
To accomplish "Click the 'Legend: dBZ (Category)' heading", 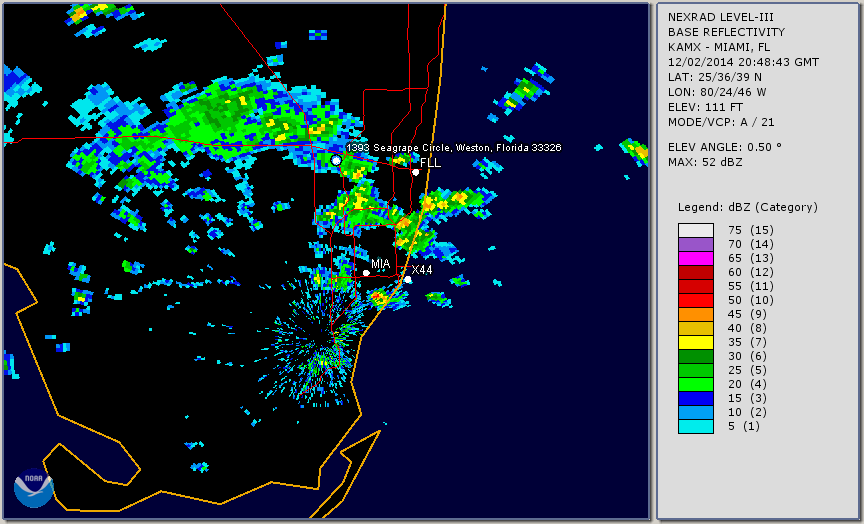I will [x=748, y=207].
